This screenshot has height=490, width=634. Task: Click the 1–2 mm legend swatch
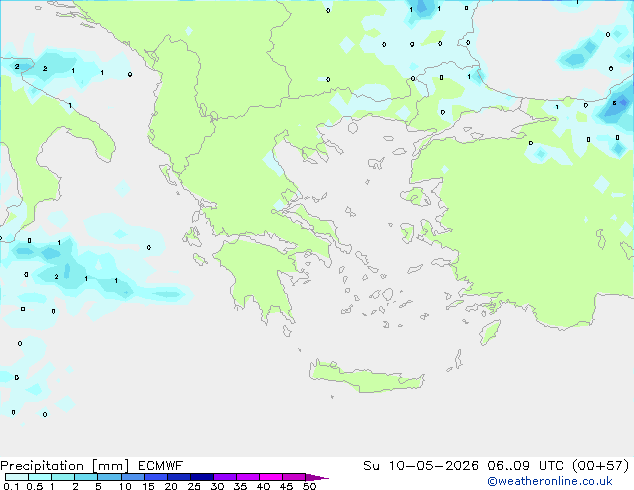click(x=63, y=477)
